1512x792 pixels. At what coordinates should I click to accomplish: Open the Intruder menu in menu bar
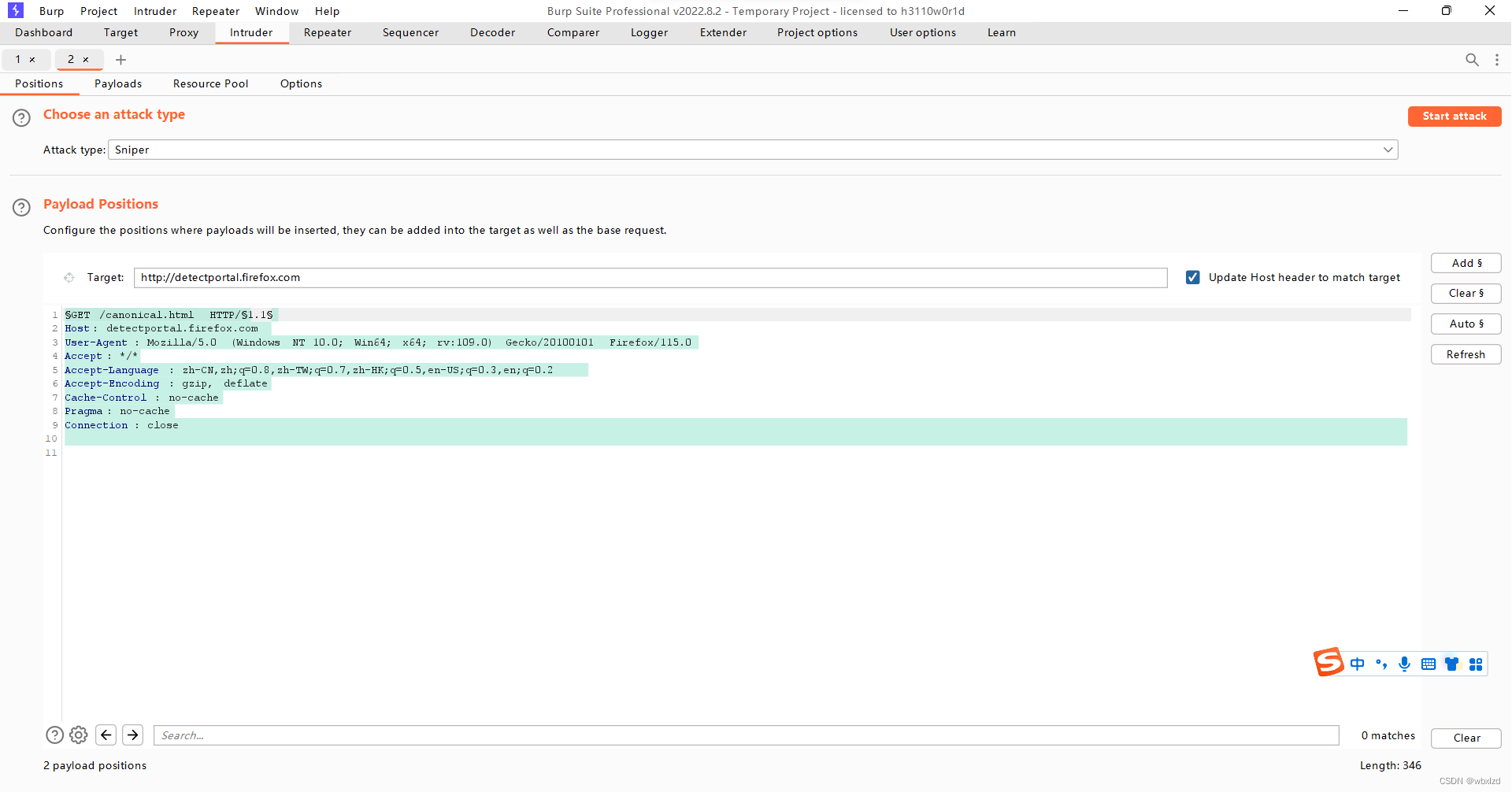155,11
